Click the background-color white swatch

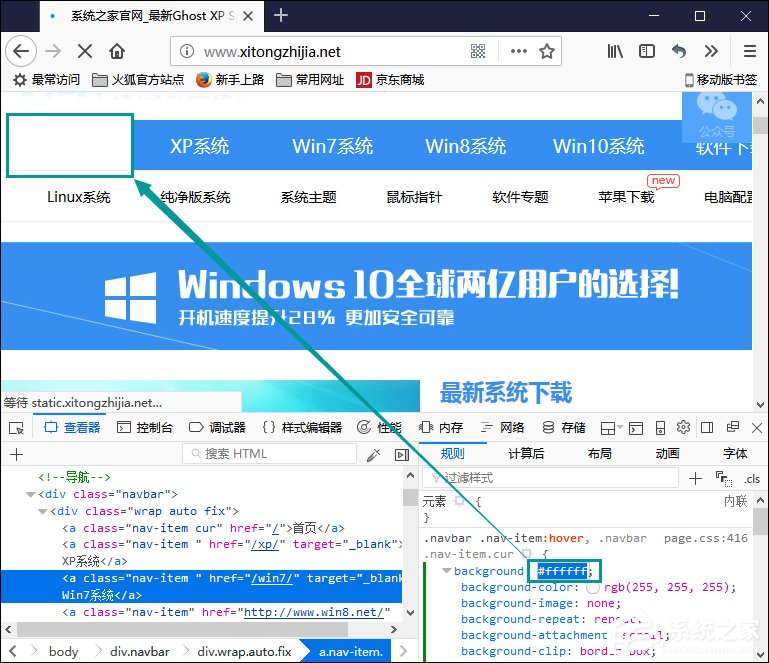click(x=593, y=587)
